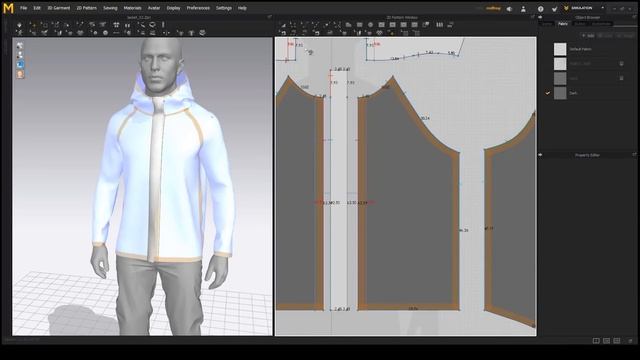Open the Edit menu
This screenshot has height=360, width=640.
(37, 8)
